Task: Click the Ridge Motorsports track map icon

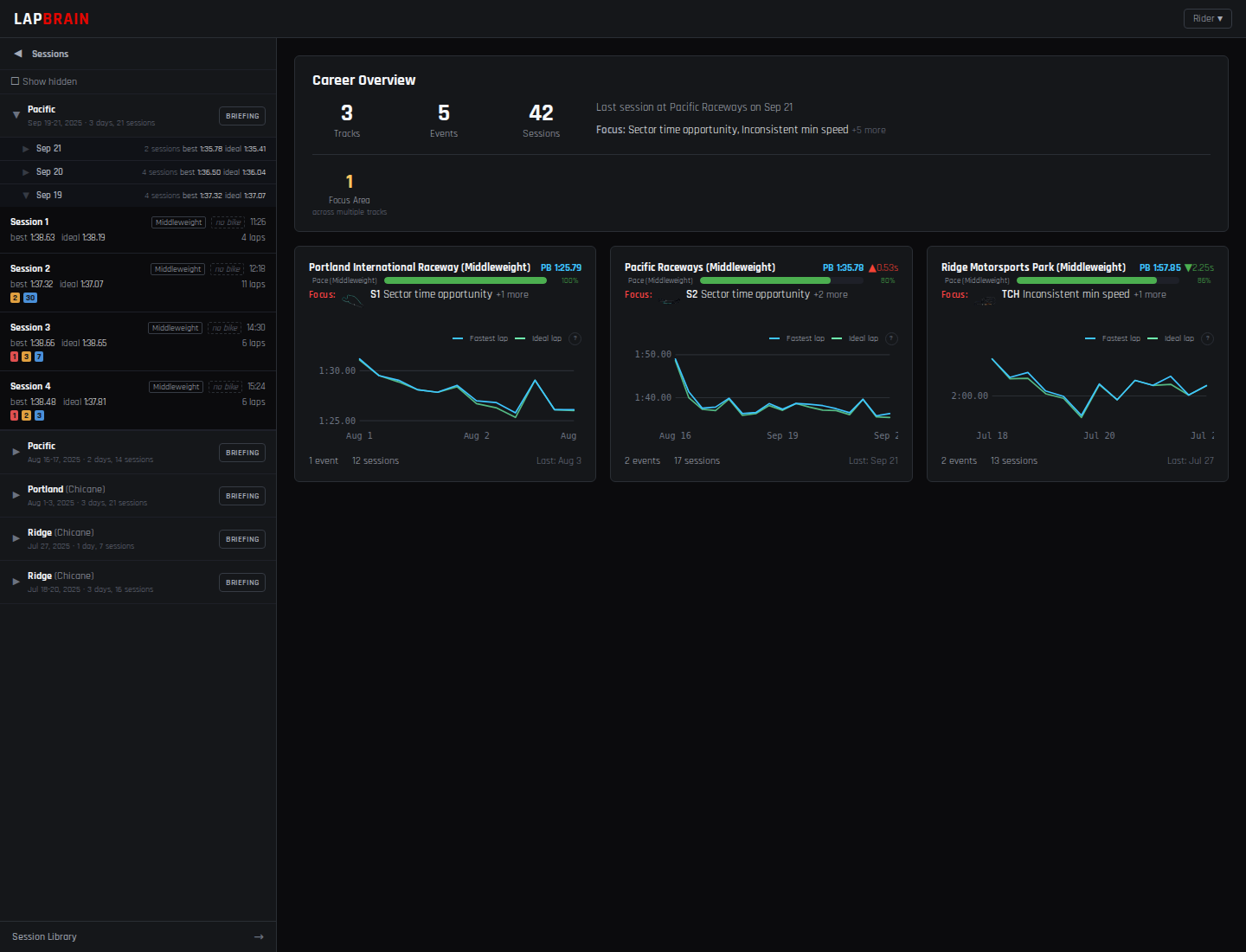Action: click(986, 299)
